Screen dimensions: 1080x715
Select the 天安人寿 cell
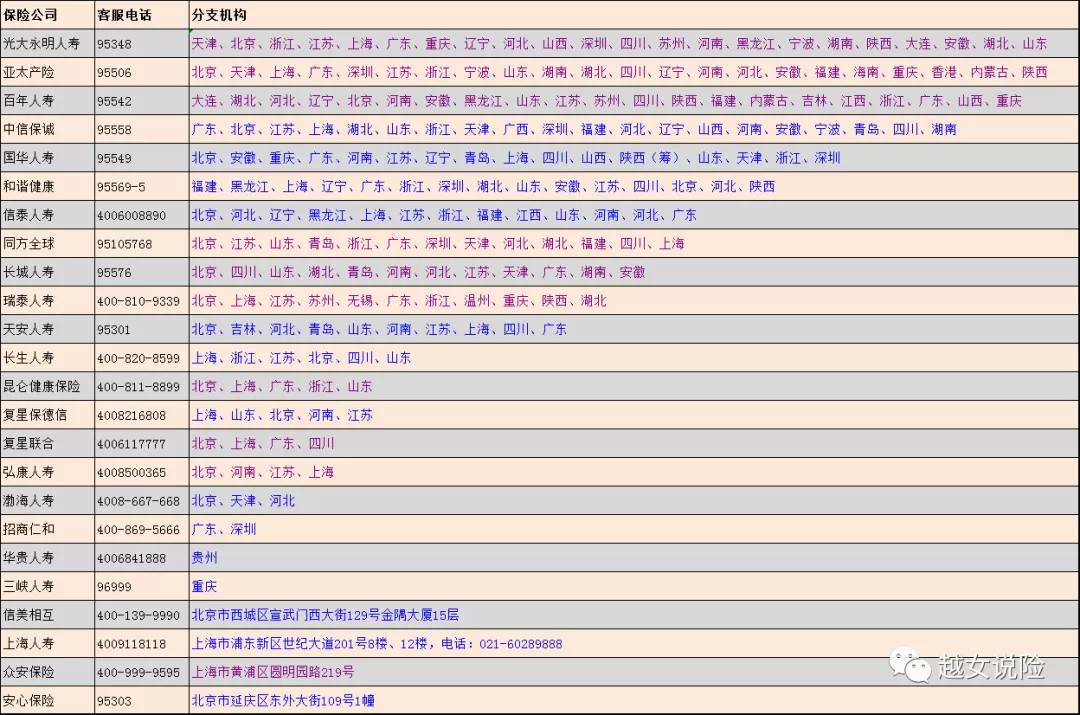click(47, 329)
